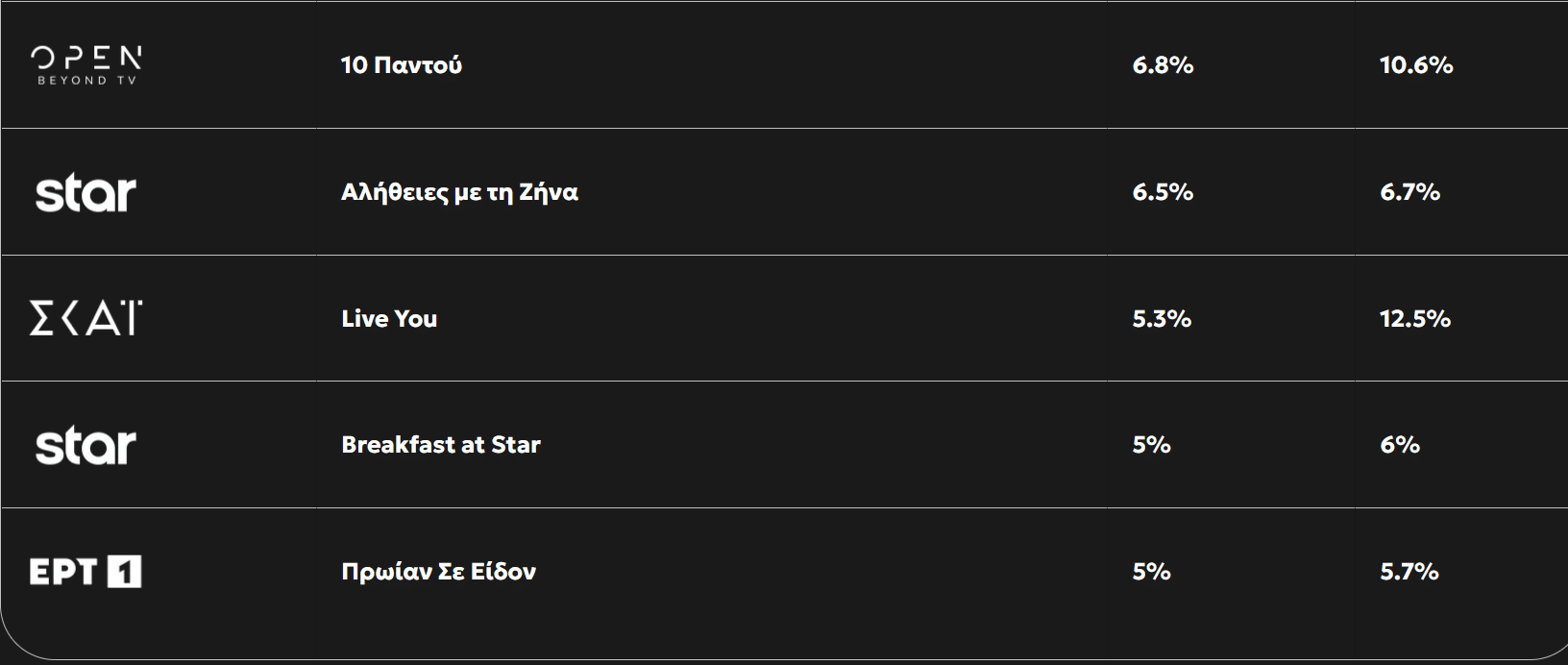Click the Star logo beside Αλήθειες με τη Ζήνα
The width and height of the screenshot is (1568, 665).
click(86, 193)
